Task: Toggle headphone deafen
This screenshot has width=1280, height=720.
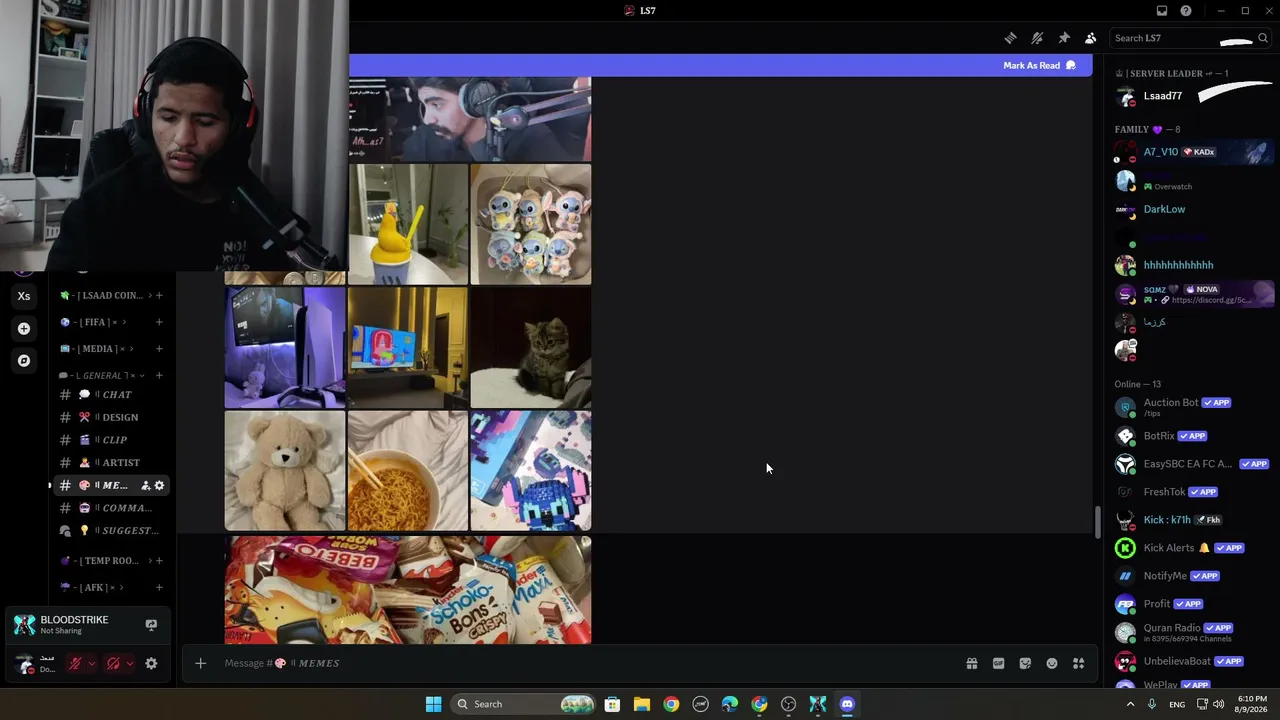Action: 113,663
